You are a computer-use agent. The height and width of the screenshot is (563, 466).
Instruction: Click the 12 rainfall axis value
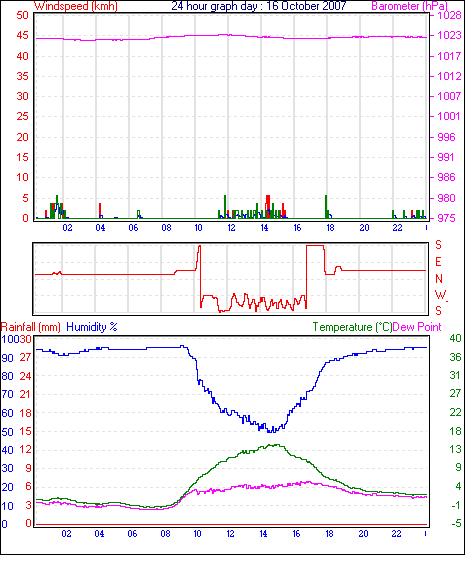(x=25, y=450)
